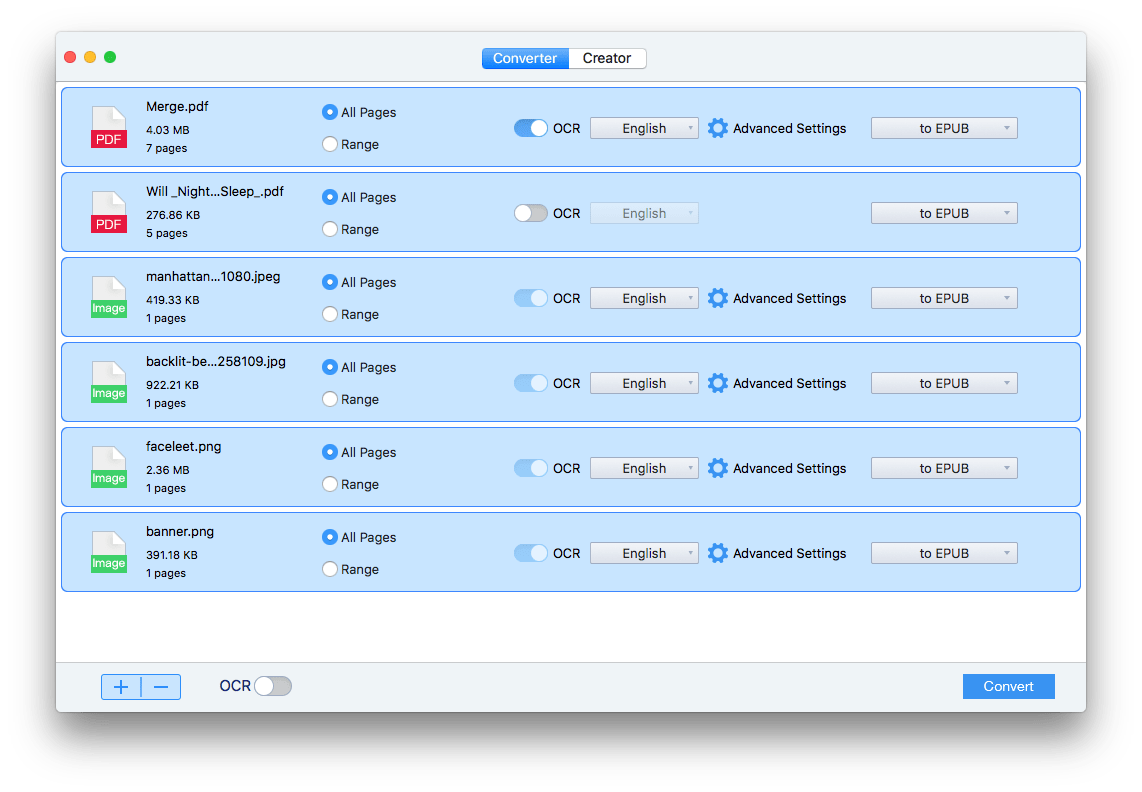Add a file with the plus button
Screen dimensions: 1142x792
pos(121,686)
